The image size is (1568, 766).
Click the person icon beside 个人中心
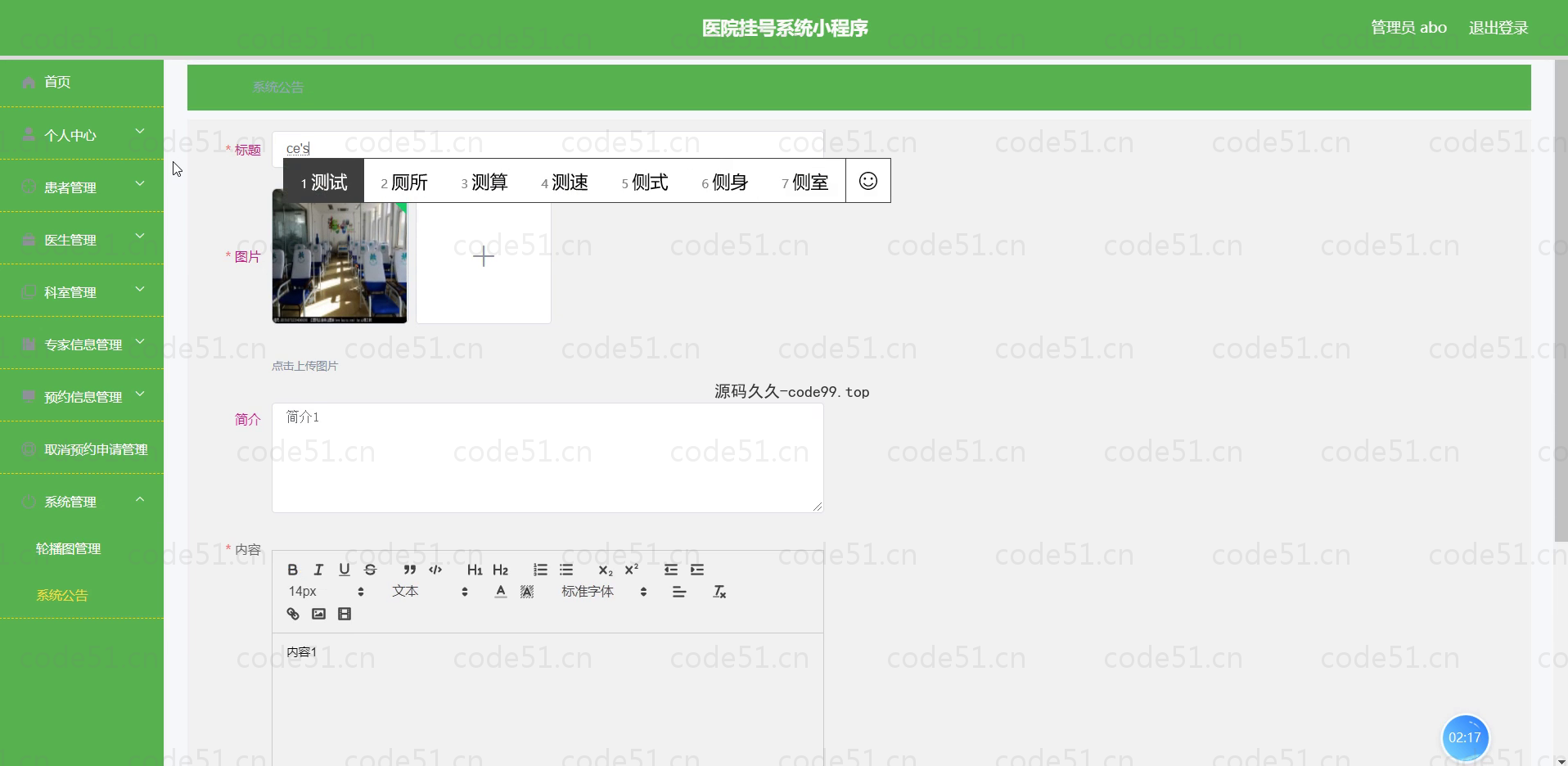click(29, 134)
